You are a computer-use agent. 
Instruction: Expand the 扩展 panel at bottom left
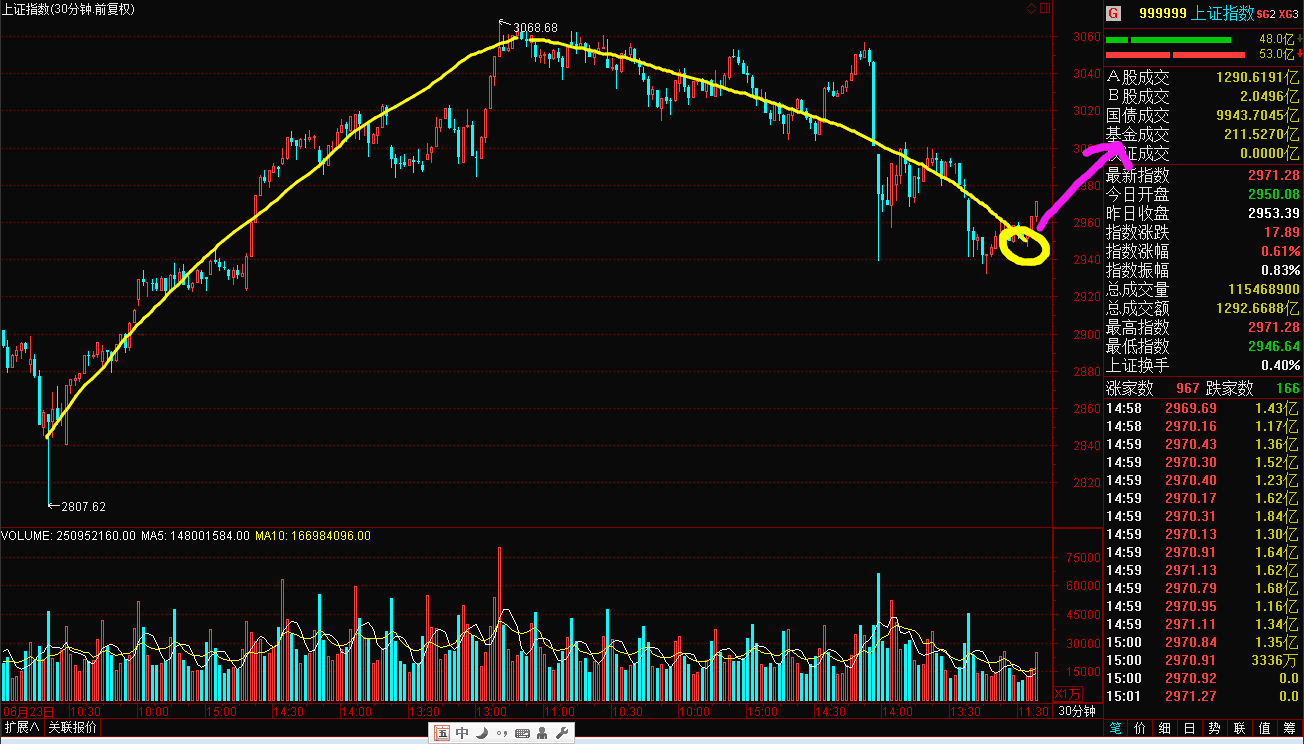point(21,727)
